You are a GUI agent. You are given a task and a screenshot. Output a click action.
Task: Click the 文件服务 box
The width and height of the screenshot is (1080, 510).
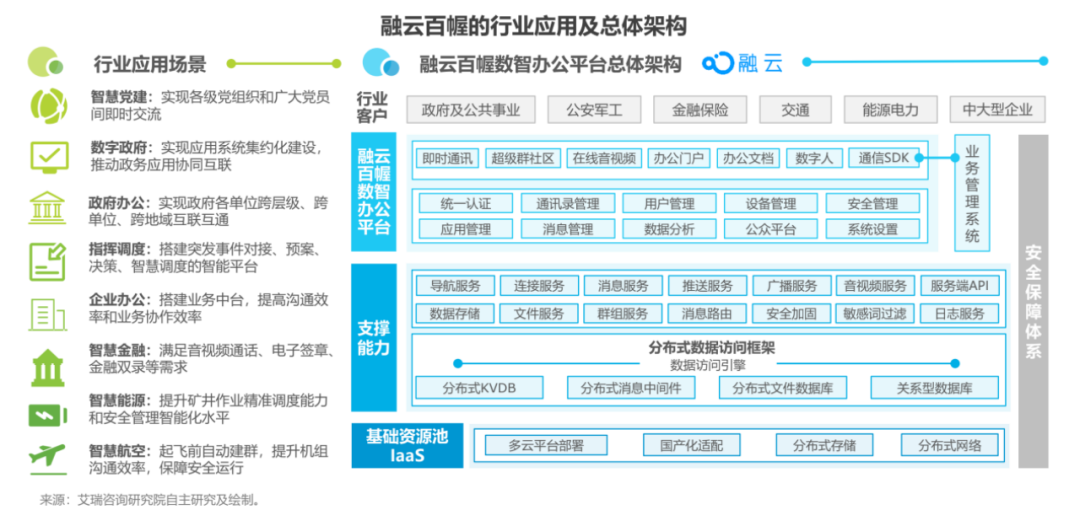[x=539, y=314]
